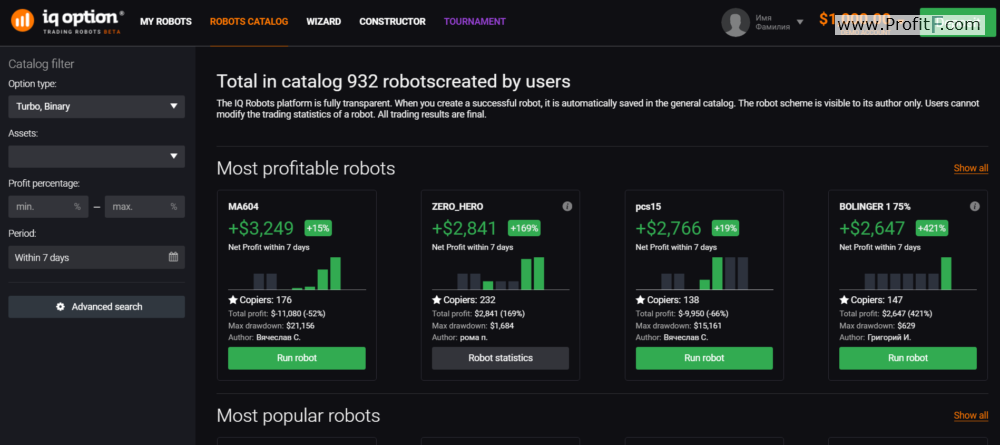Click the +15% badge on MA604
Image resolution: width=1000 pixels, height=445 pixels.
(318, 228)
